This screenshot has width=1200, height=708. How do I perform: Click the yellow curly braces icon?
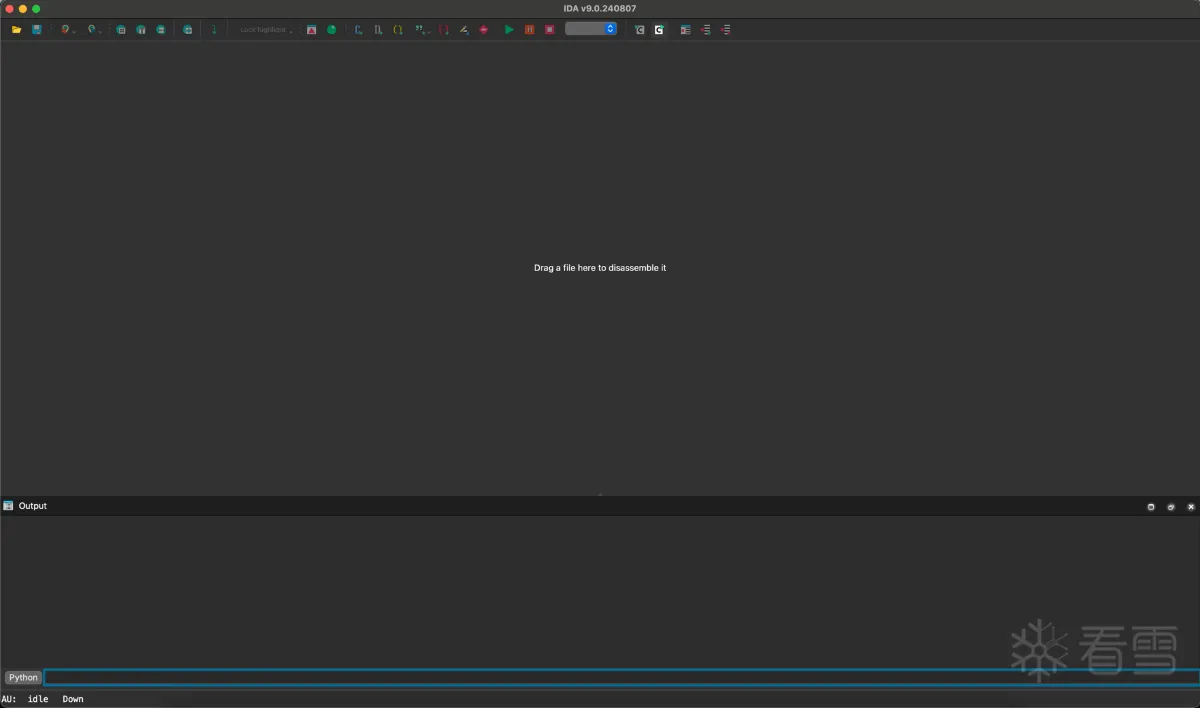coord(398,30)
